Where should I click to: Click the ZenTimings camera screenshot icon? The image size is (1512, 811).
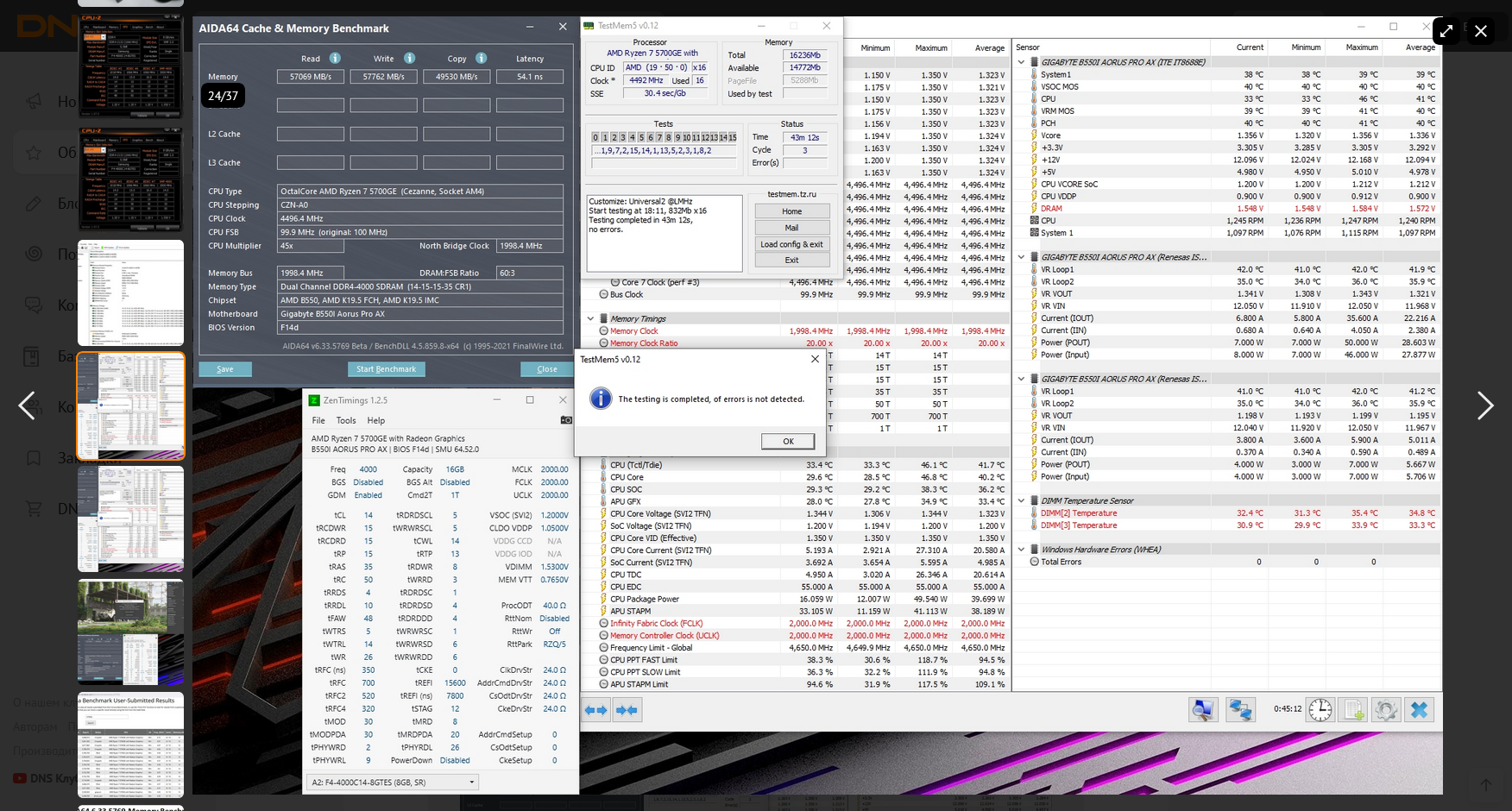566,420
